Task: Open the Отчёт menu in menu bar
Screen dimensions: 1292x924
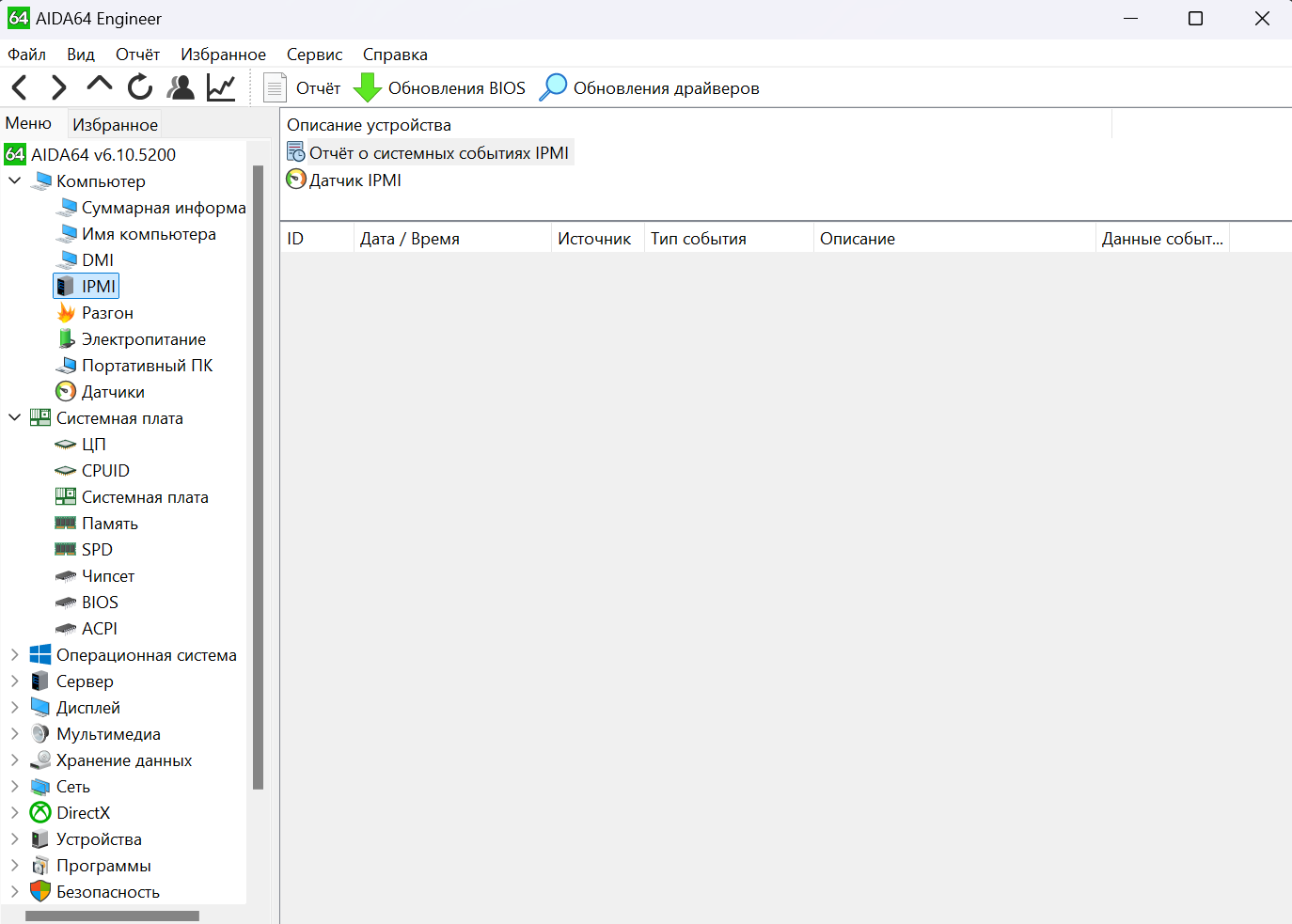Action: (137, 55)
